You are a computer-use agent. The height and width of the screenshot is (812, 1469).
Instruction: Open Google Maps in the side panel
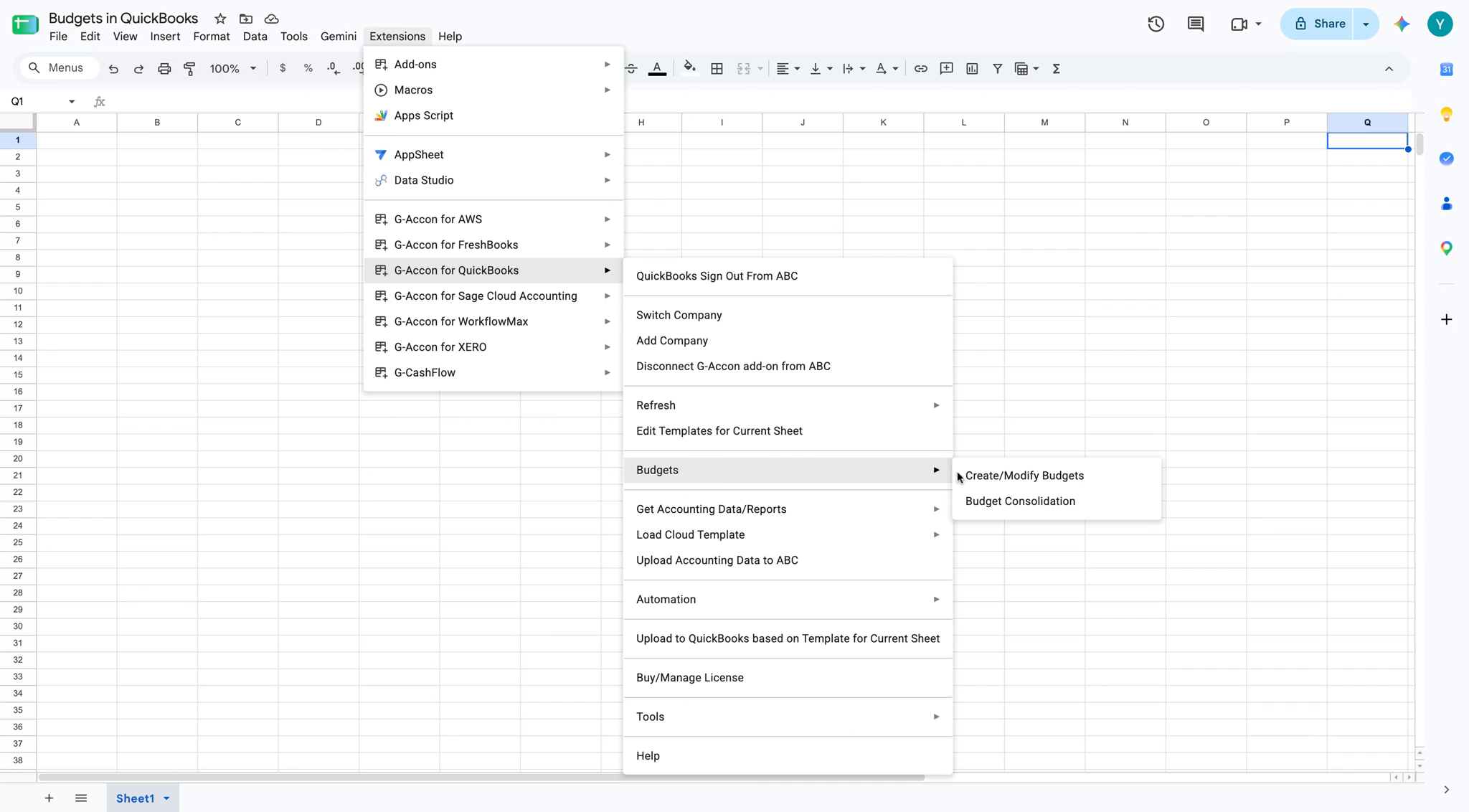point(1446,248)
